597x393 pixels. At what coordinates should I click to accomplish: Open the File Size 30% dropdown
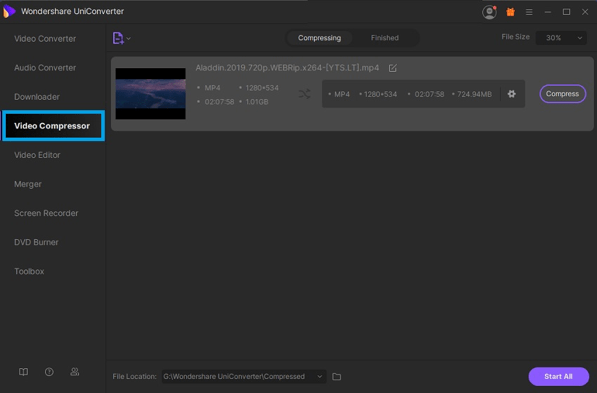[561, 38]
